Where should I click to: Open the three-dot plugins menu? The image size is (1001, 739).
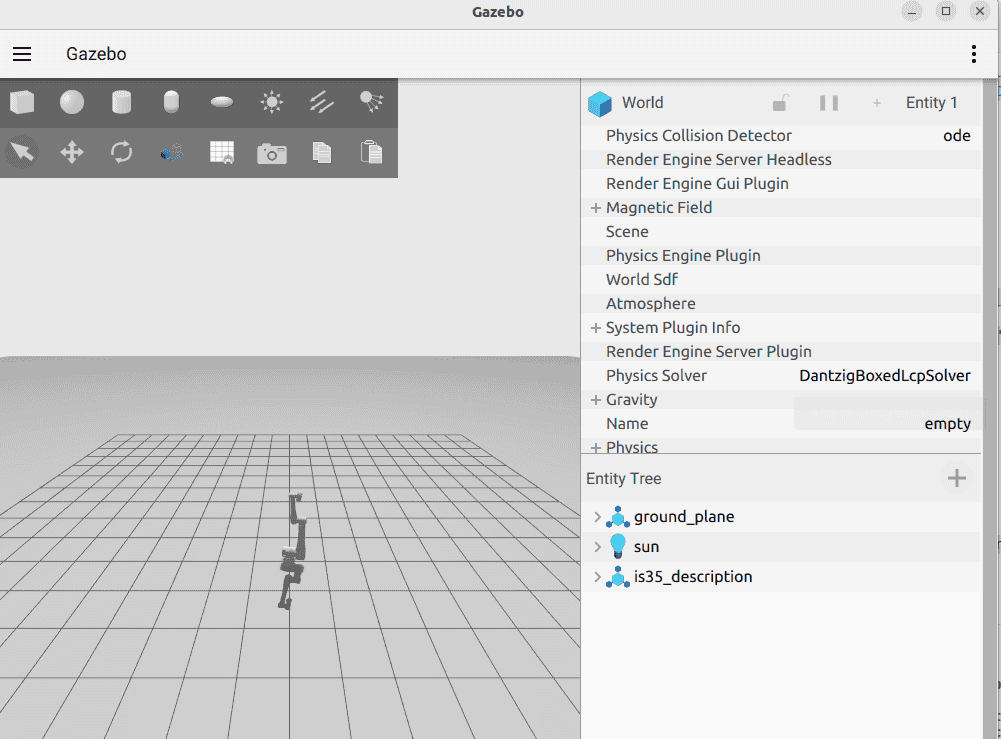[974, 54]
